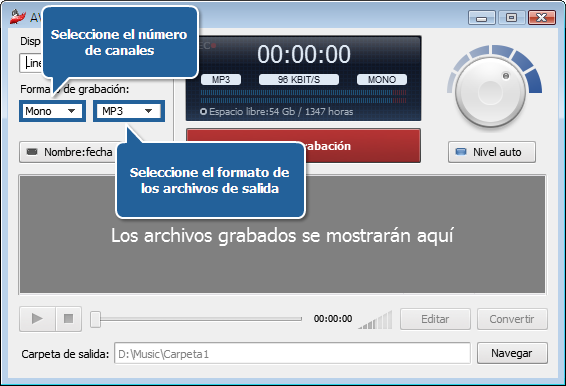The width and height of the screenshot is (566, 386).
Task: Open the MP3 format dropdown
Action: point(129,111)
